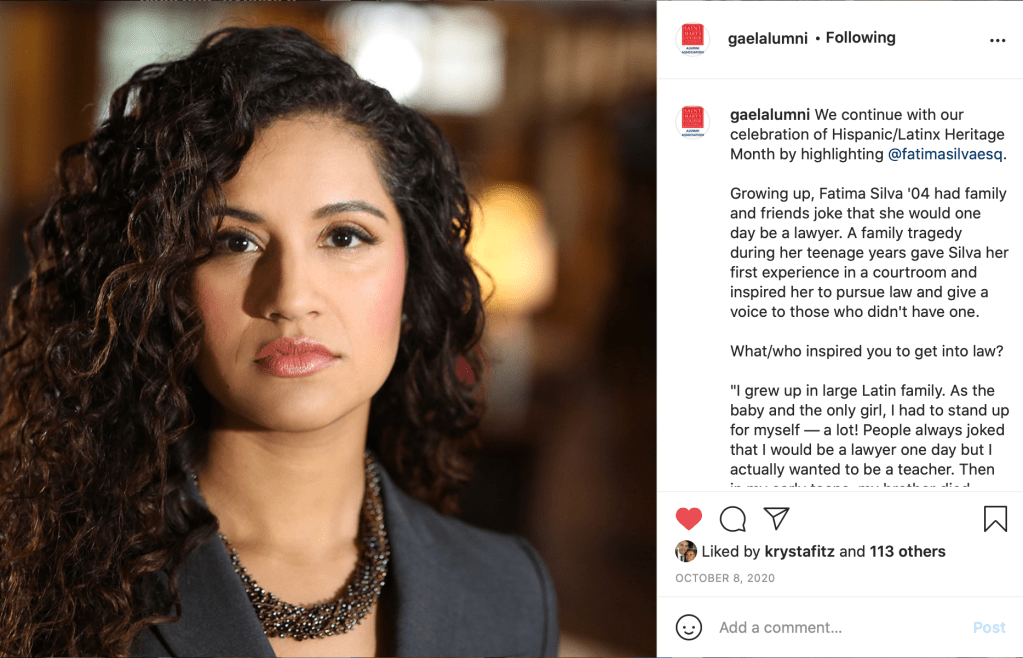Open the three-dot more options menu

[x=997, y=40]
